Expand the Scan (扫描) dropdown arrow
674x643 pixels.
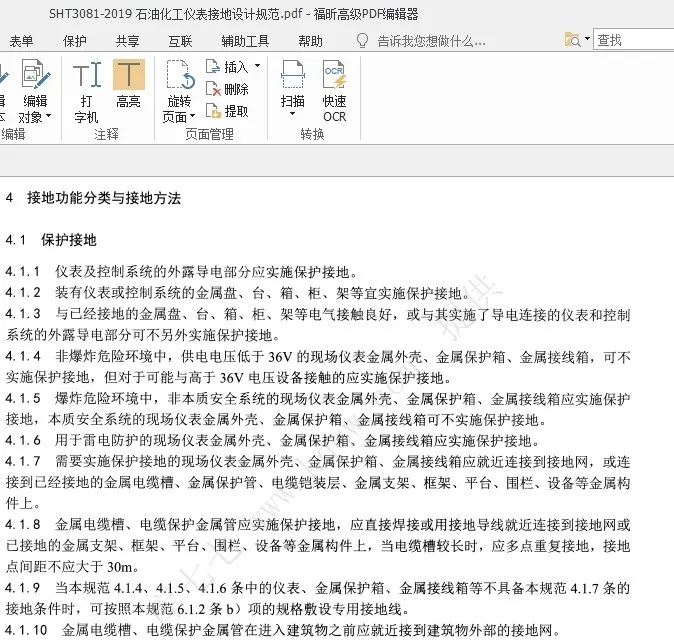pos(293,114)
